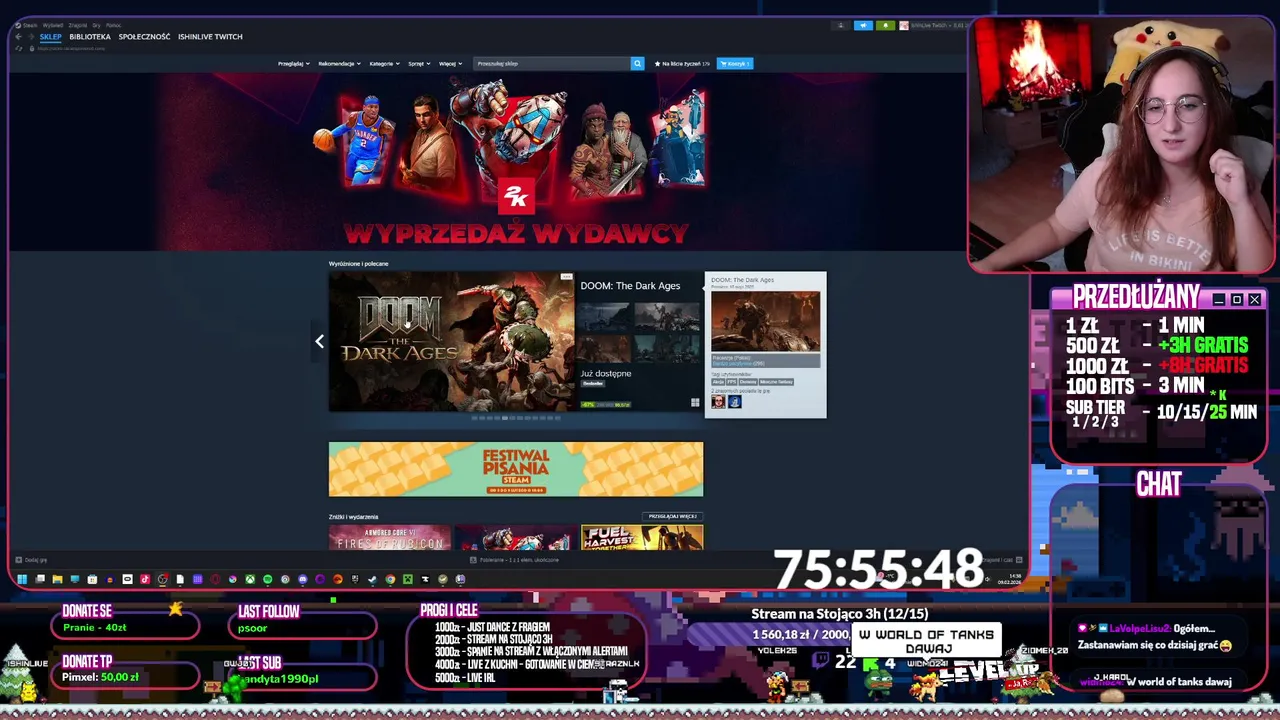Expand the Przeglądaj dropdown
This screenshot has height=720, width=1280.
pyautogui.click(x=293, y=63)
